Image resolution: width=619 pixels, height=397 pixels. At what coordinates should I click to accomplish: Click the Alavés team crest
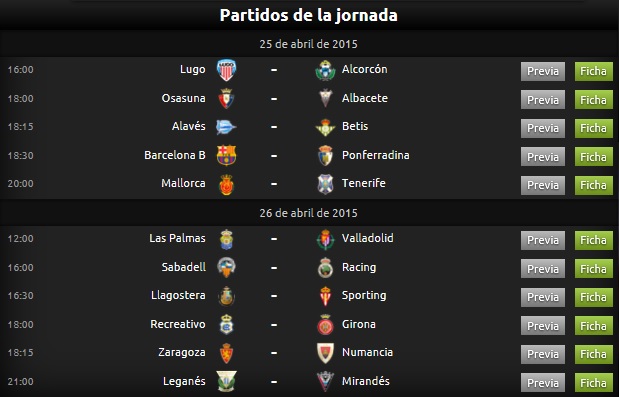(226, 127)
